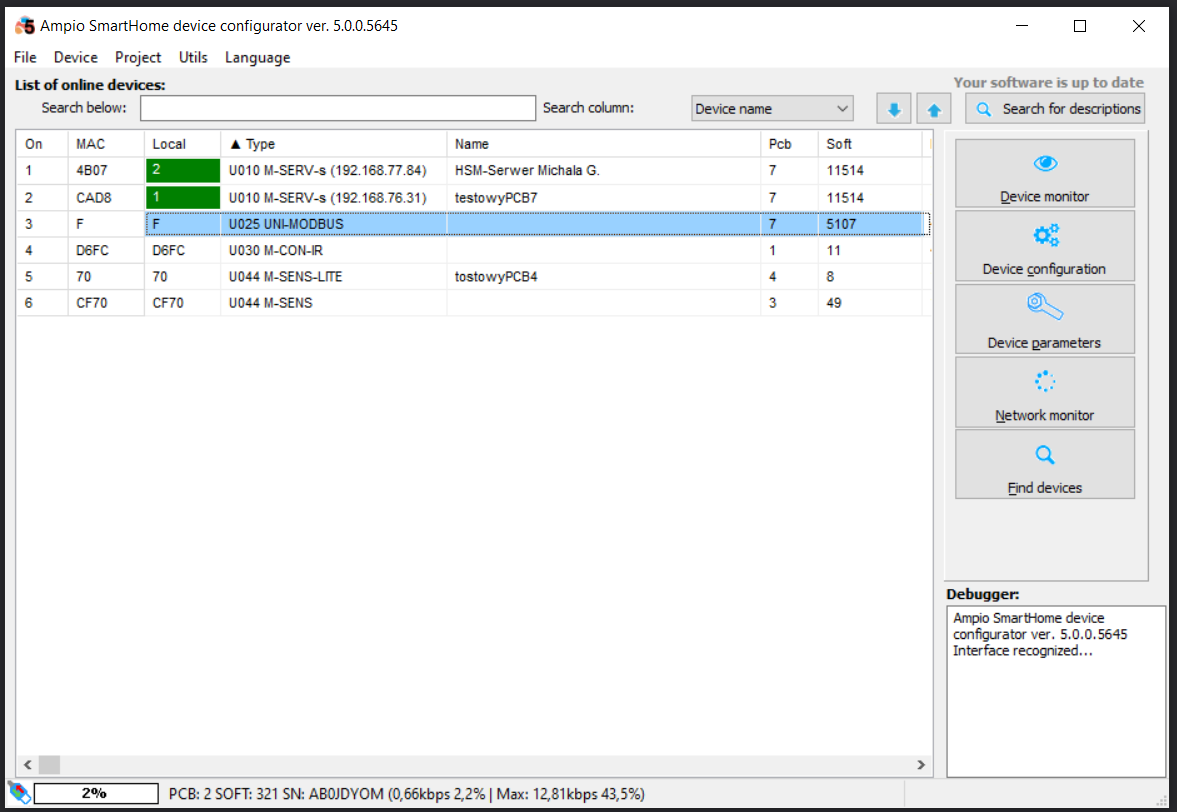Click the Device configuration label

pos(1044,269)
